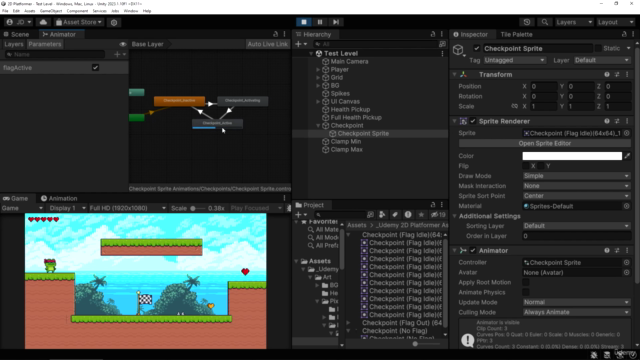Toggle the Checkpoint Sprite active checkbox
640x360 pixels.
(x=476, y=48)
